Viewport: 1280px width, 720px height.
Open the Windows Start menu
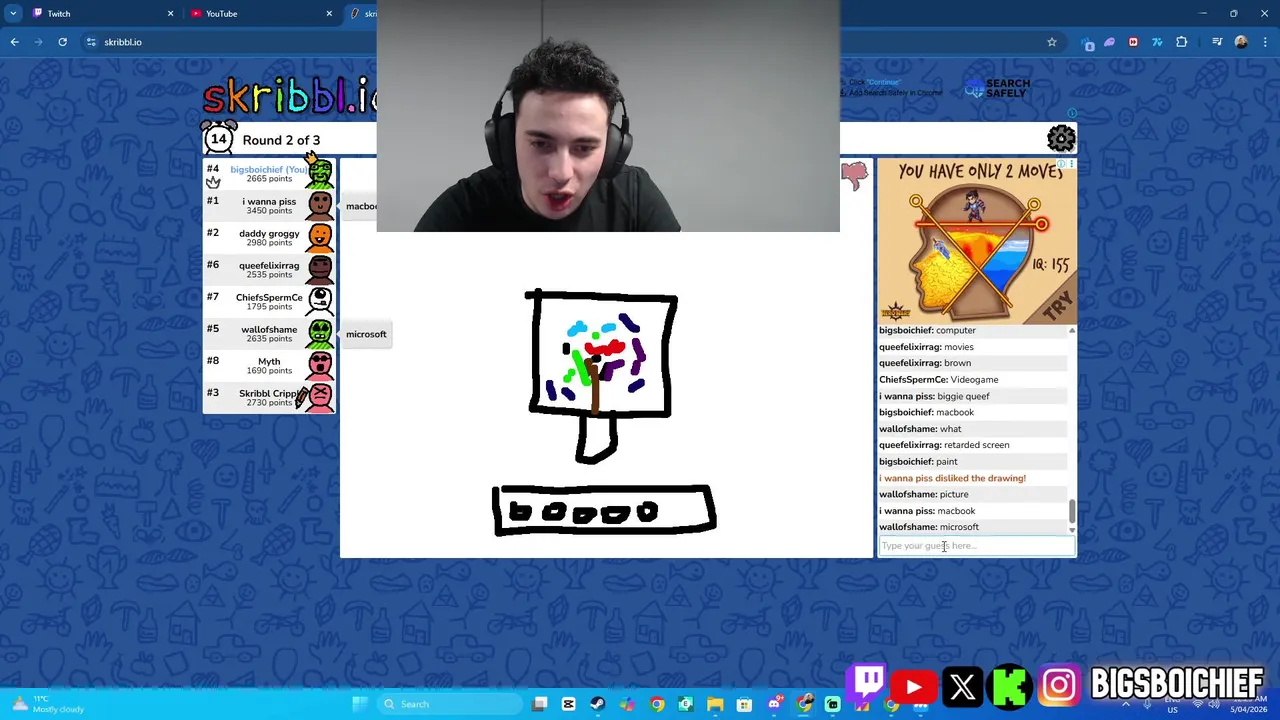click(x=360, y=704)
